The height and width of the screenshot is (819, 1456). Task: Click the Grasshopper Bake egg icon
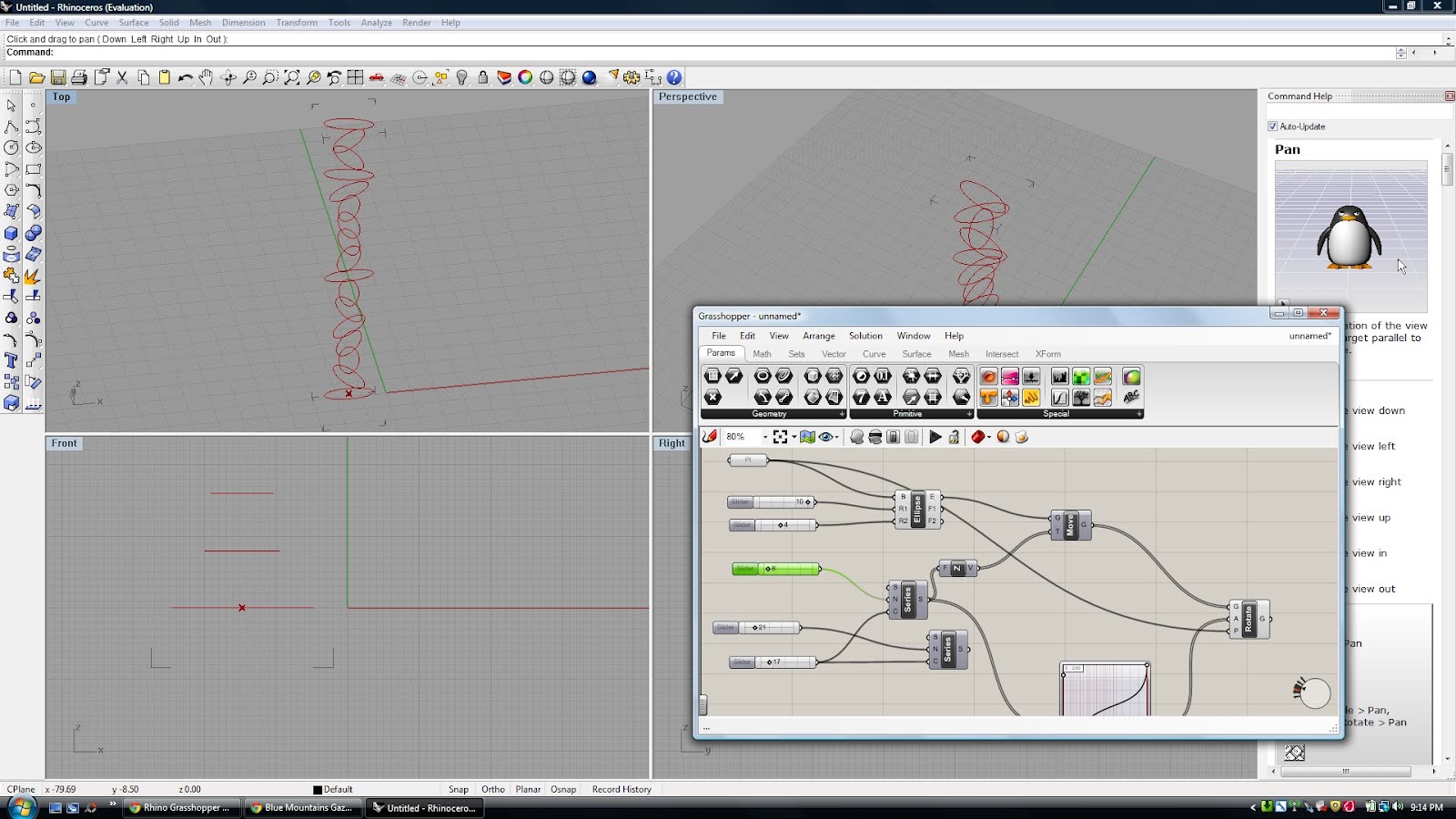point(1022,437)
